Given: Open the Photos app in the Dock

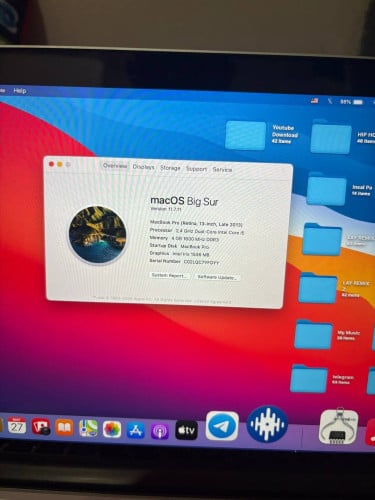Looking at the screenshot, I should point(112,429).
